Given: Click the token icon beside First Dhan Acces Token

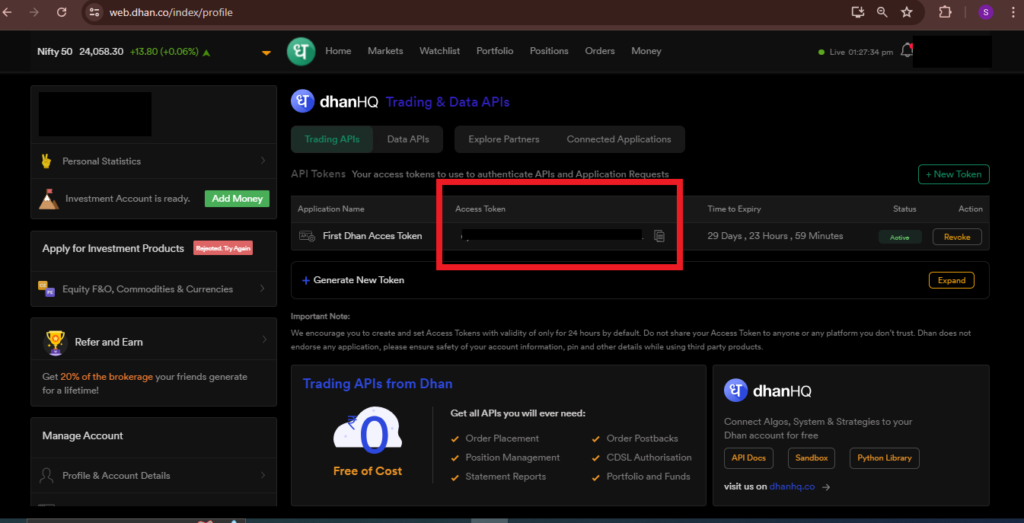Looking at the screenshot, I should (306, 236).
